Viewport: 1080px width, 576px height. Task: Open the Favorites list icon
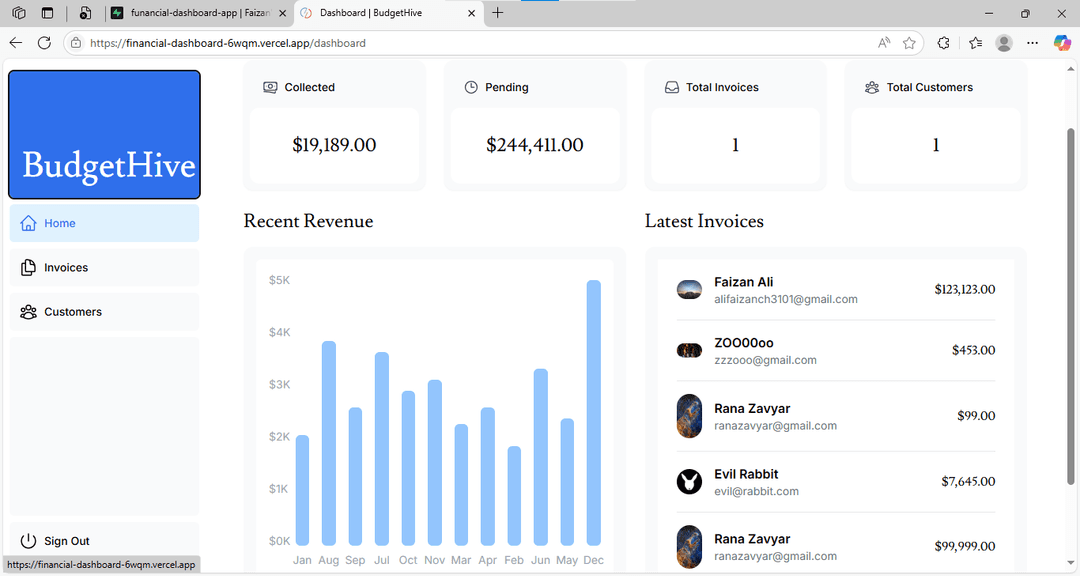(975, 43)
